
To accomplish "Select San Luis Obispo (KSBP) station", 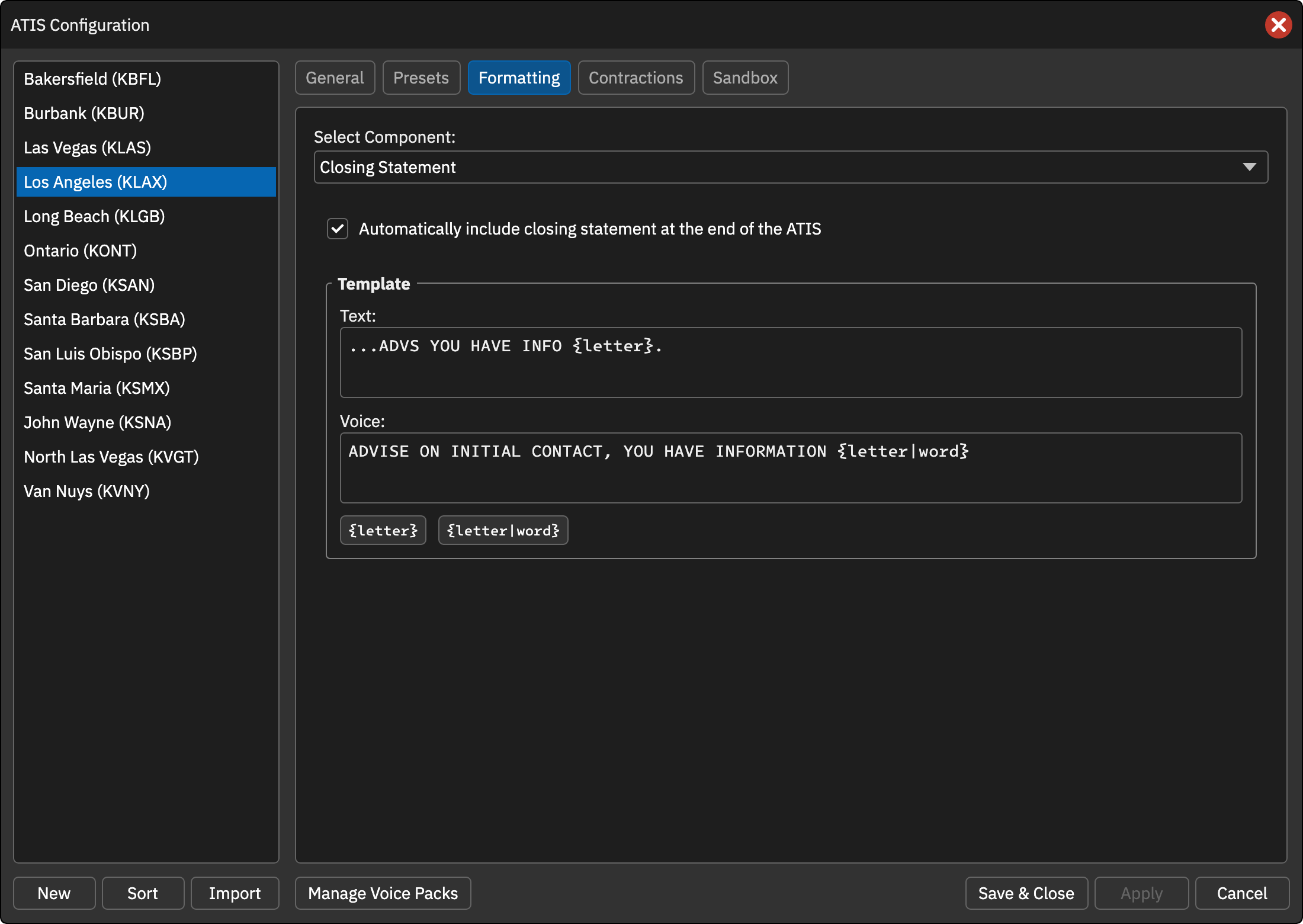I will pos(146,354).
